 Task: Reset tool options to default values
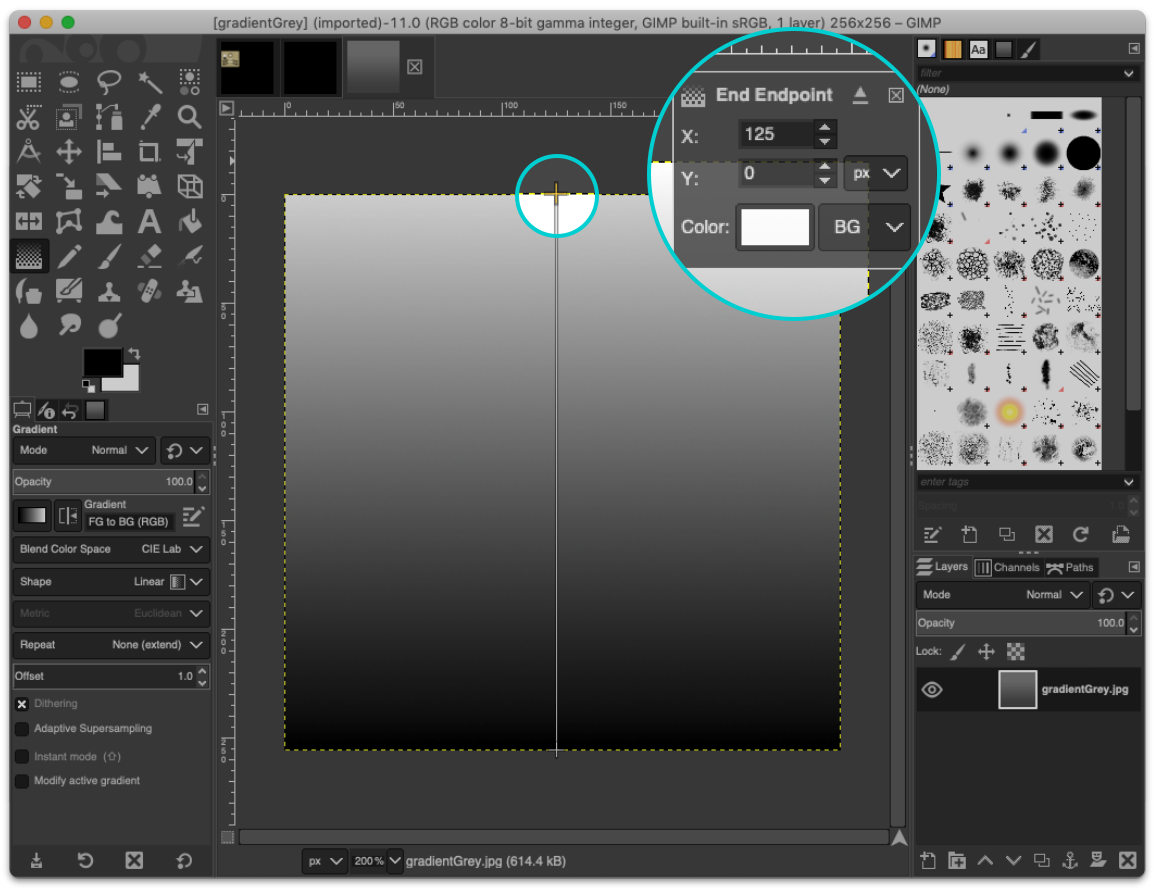tap(184, 860)
